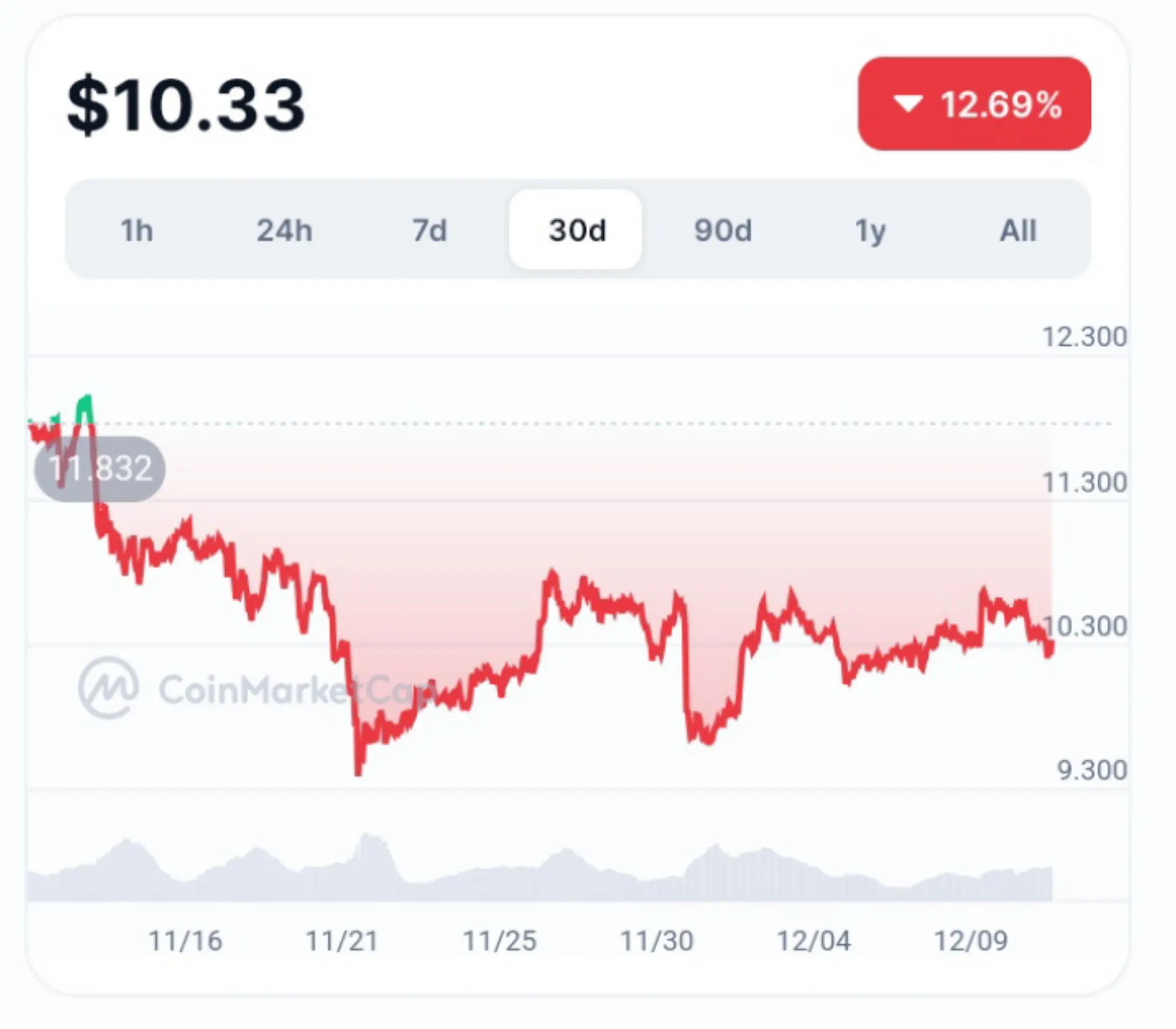1176x1029 pixels.
Task: Select the 1h time range tab
Action: pos(137,230)
